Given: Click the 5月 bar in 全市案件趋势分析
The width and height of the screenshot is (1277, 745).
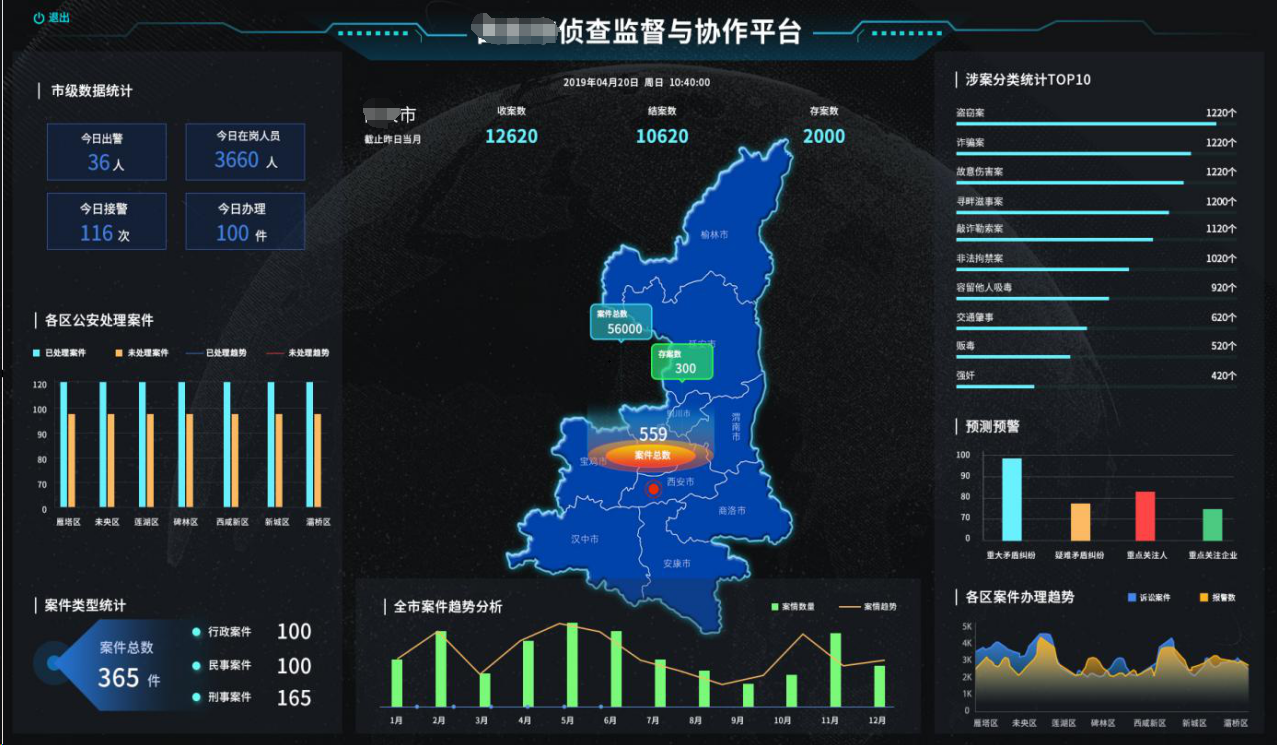Looking at the screenshot, I should point(572,665).
